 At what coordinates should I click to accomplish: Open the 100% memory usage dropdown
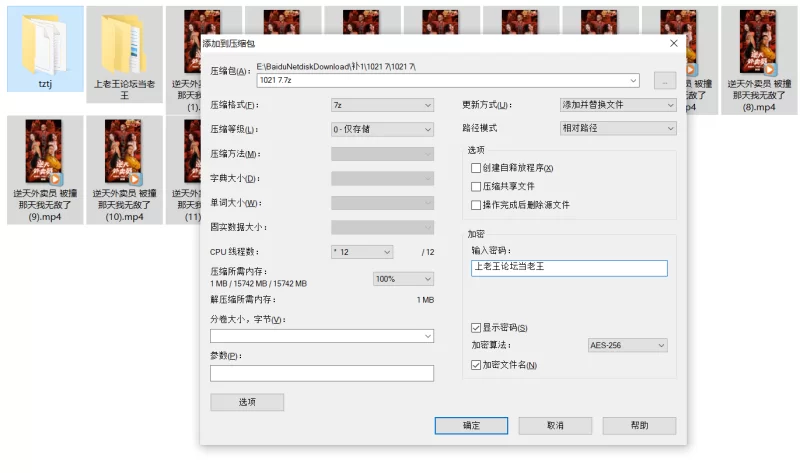click(403, 279)
